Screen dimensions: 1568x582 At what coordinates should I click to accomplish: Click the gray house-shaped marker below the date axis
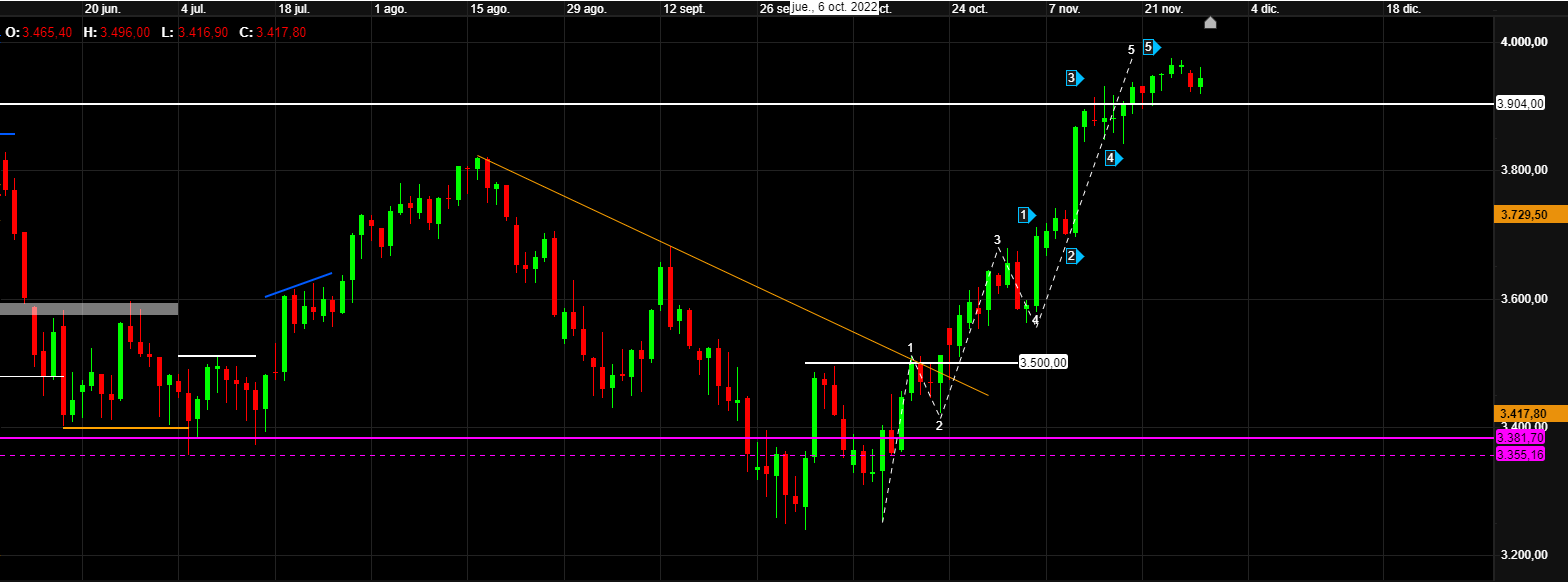[x=1210, y=22]
